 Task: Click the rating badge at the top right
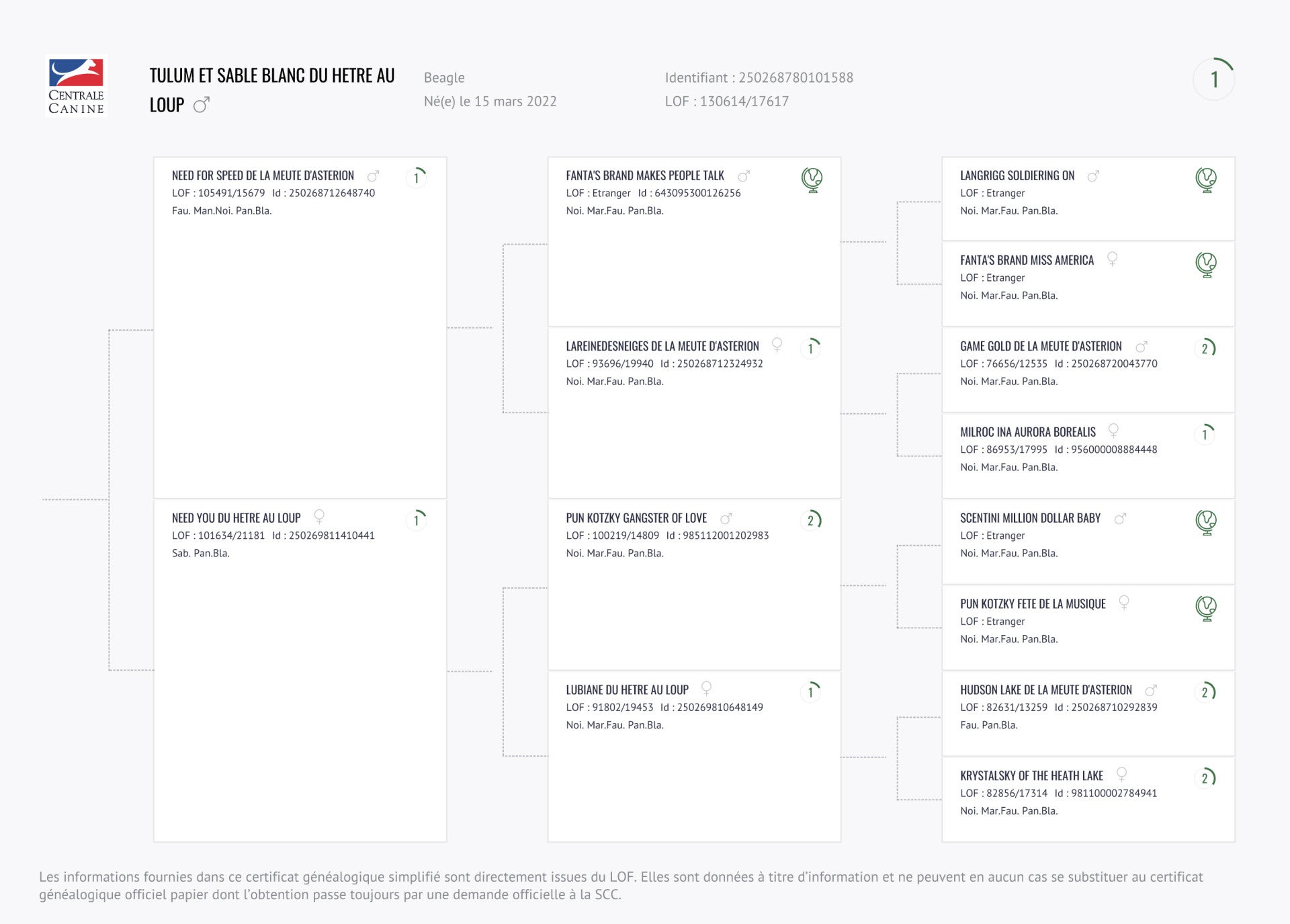pyautogui.click(x=1213, y=80)
